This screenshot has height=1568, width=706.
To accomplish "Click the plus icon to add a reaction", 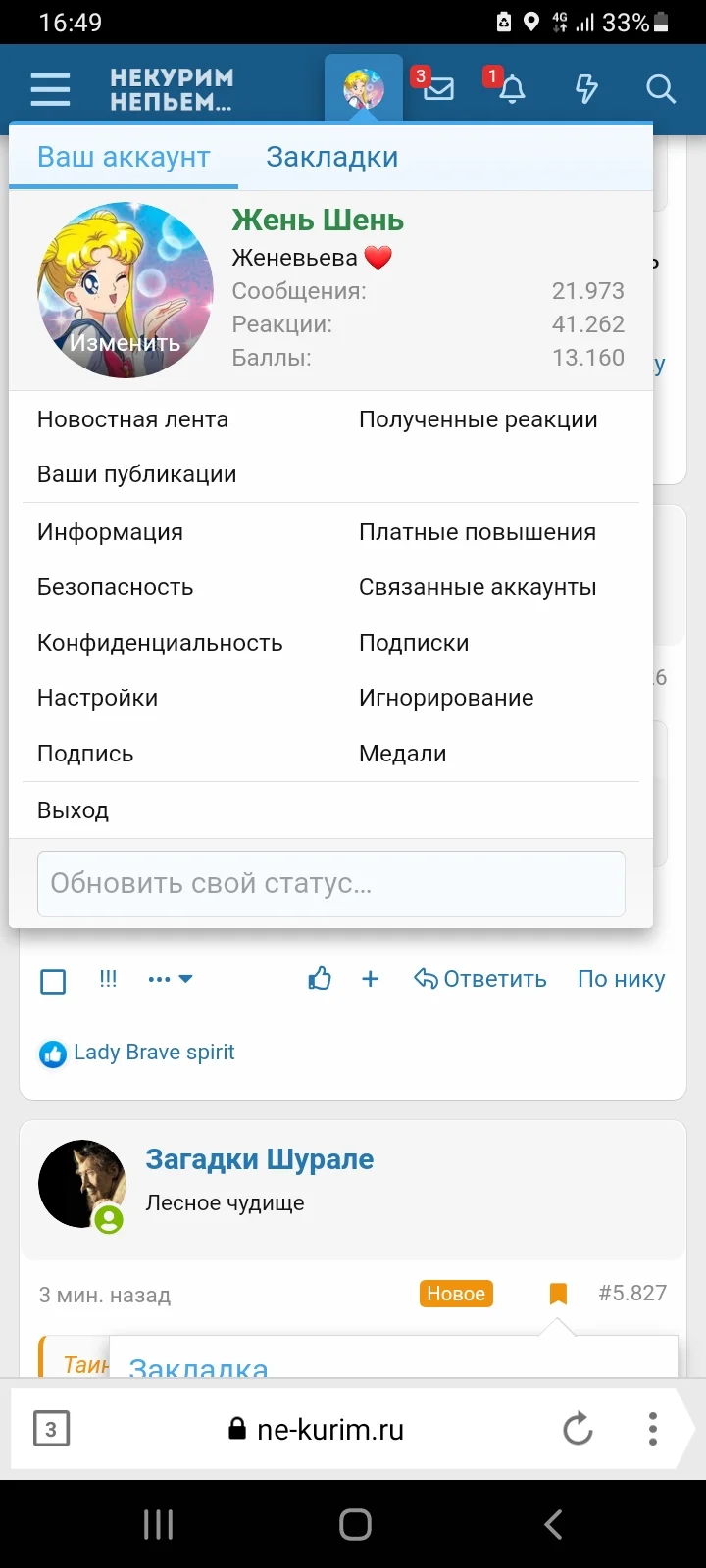I will (370, 978).
